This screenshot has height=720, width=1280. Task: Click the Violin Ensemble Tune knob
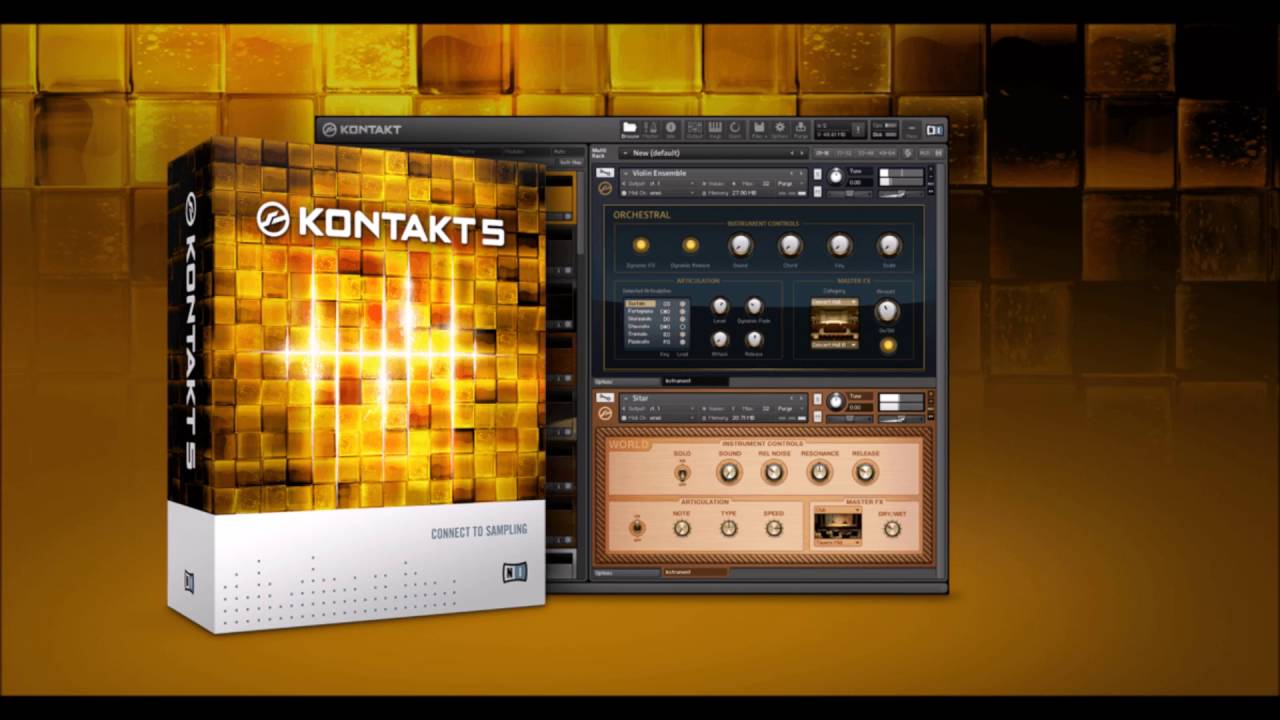(837, 177)
